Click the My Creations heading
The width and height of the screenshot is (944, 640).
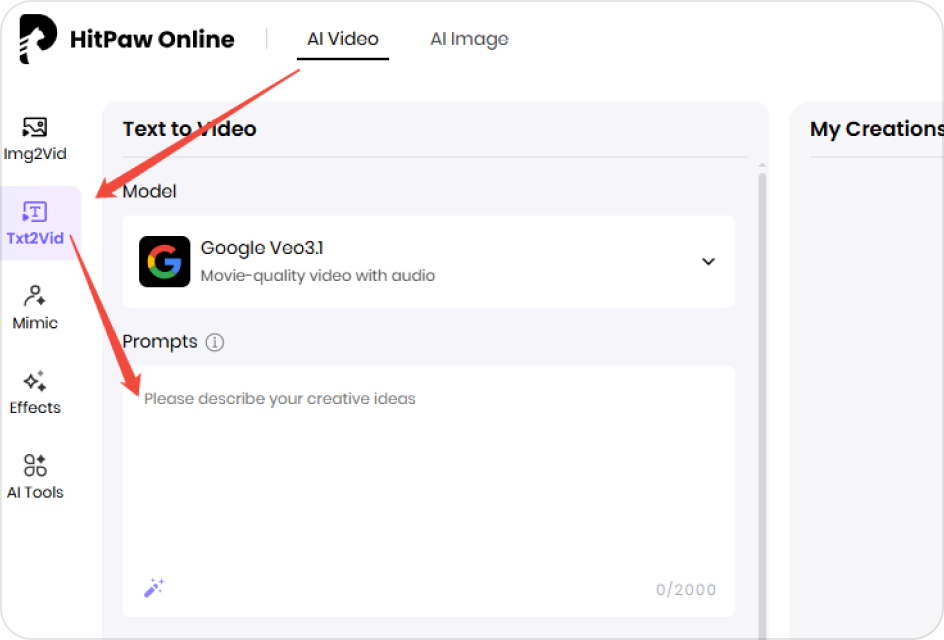pyautogui.click(x=876, y=129)
